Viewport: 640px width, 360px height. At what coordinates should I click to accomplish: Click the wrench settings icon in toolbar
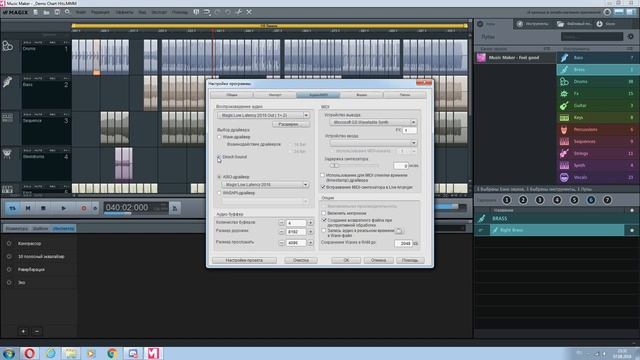click(239, 12)
